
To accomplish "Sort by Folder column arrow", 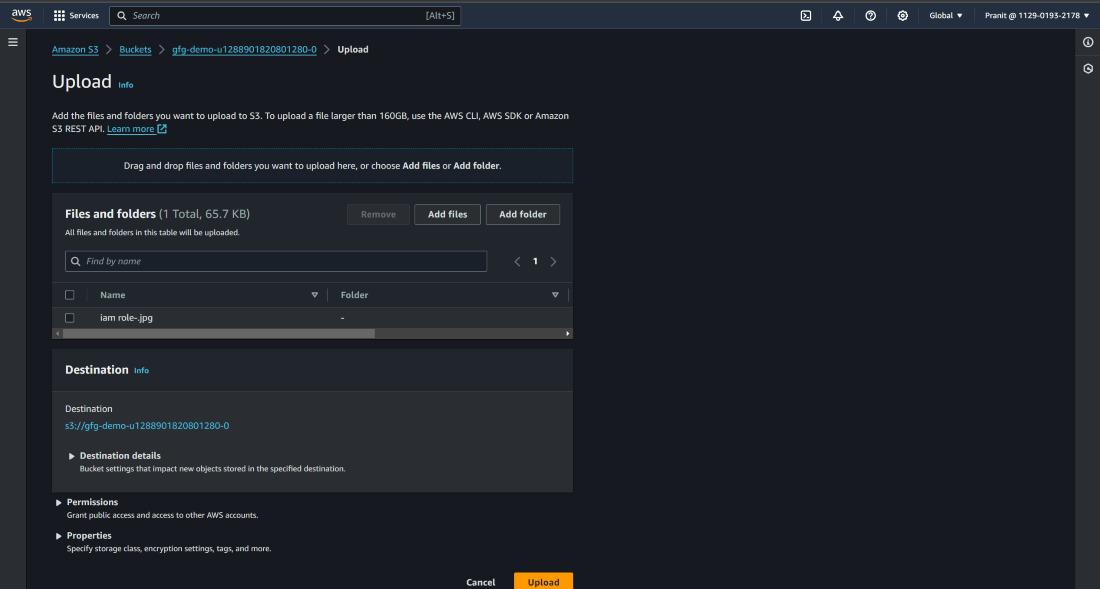I will point(555,295).
